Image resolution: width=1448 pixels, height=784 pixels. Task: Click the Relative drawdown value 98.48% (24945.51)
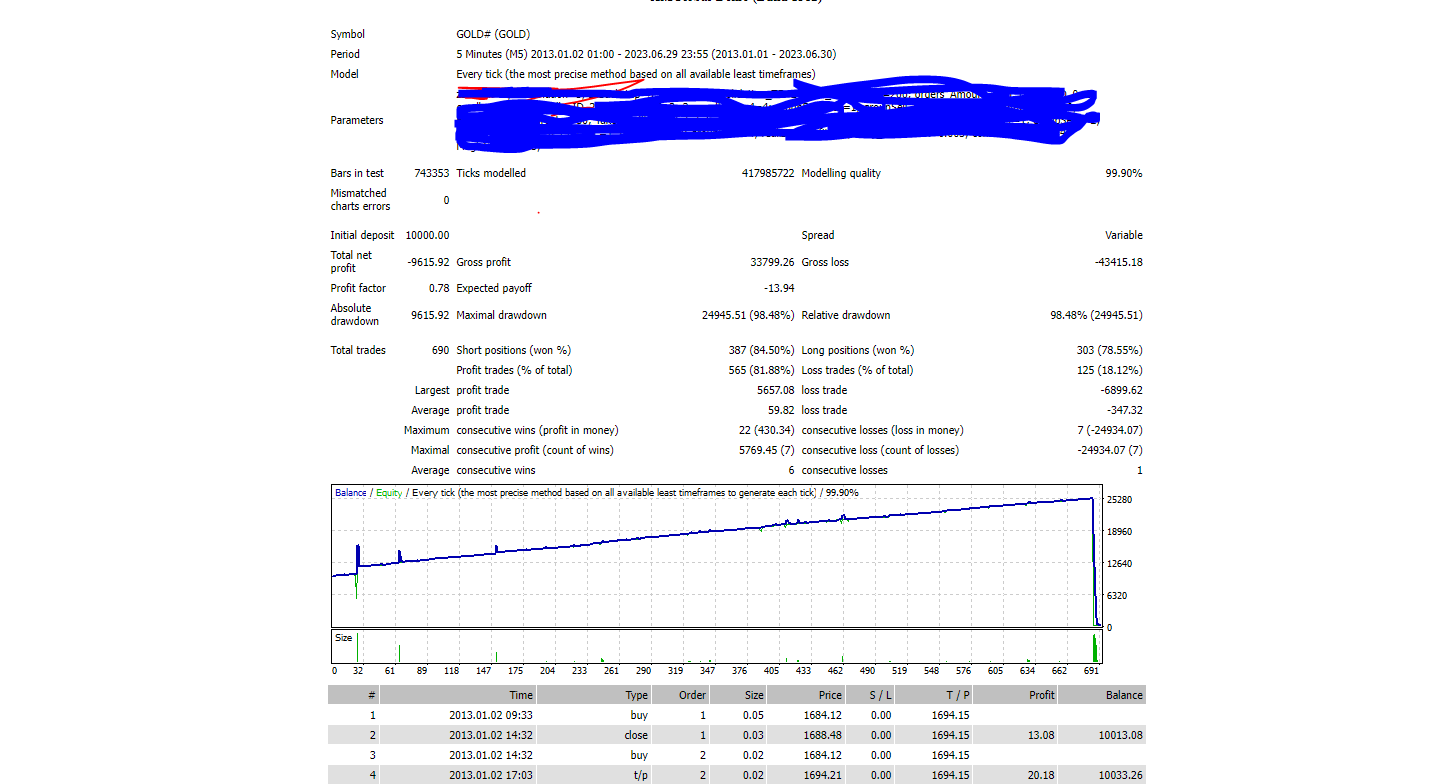coord(1096,315)
